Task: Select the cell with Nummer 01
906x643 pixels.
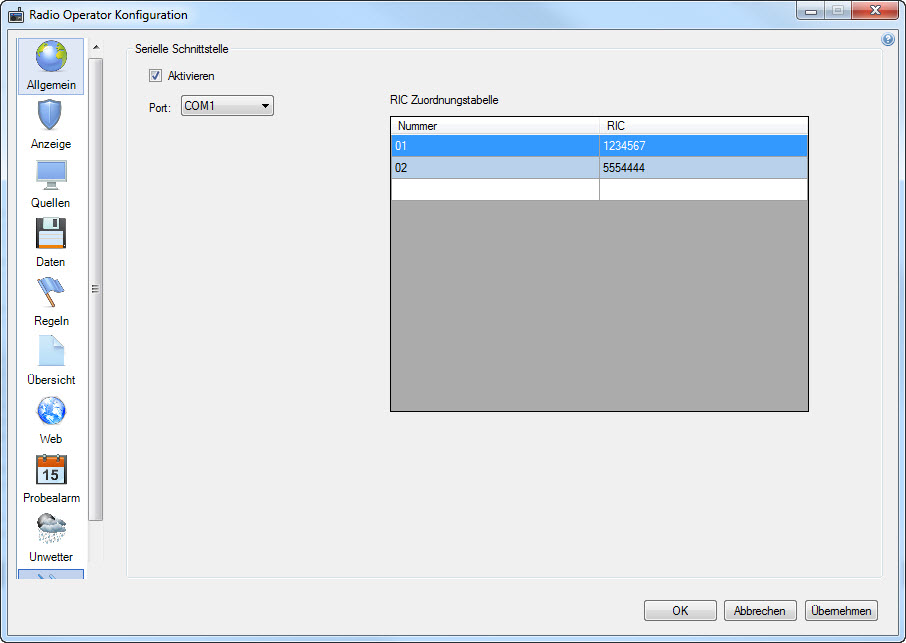Action: [495, 146]
